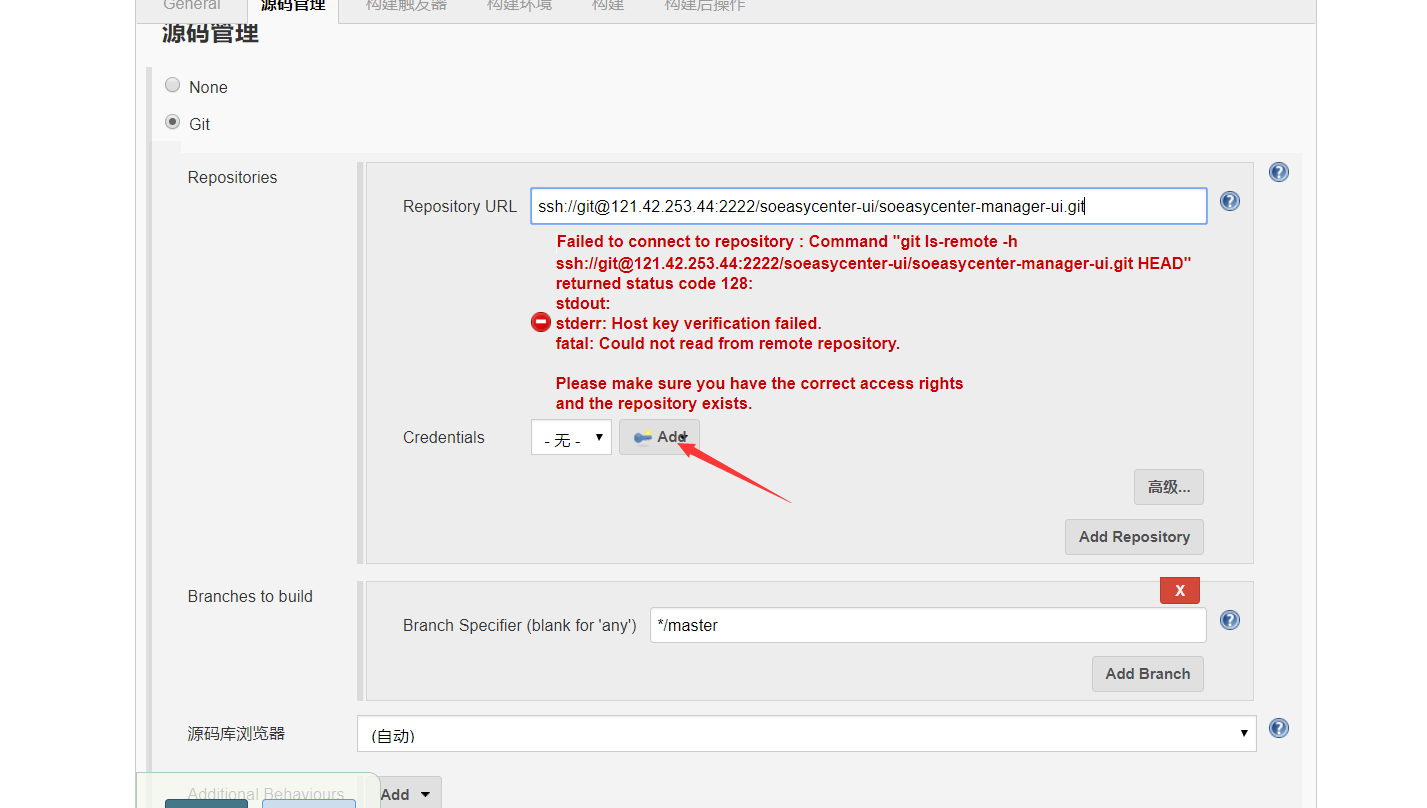Switch to the General tab
1427x808 pixels.
click(192, 6)
